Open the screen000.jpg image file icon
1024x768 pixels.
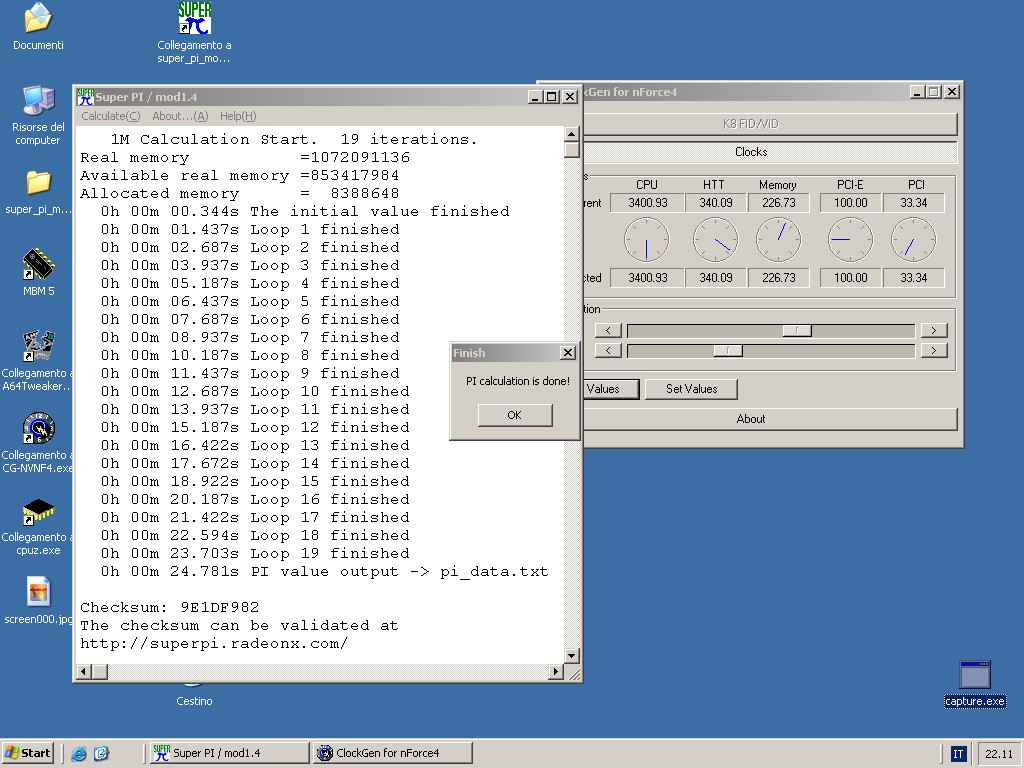coord(38,592)
